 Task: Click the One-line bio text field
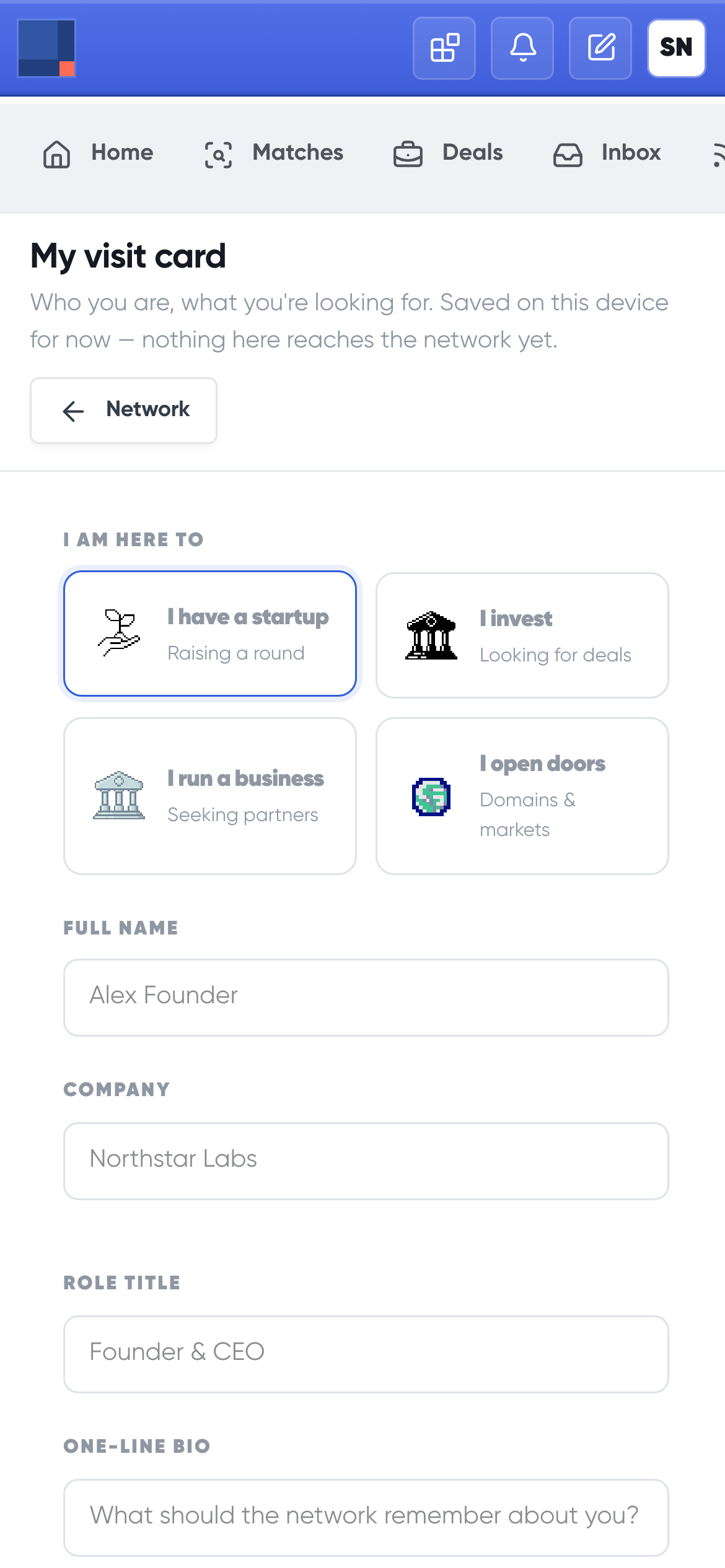point(366,1517)
